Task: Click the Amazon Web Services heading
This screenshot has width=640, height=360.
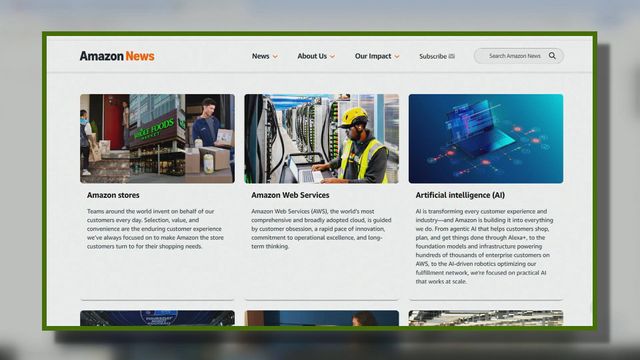Action: (x=290, y=195)
